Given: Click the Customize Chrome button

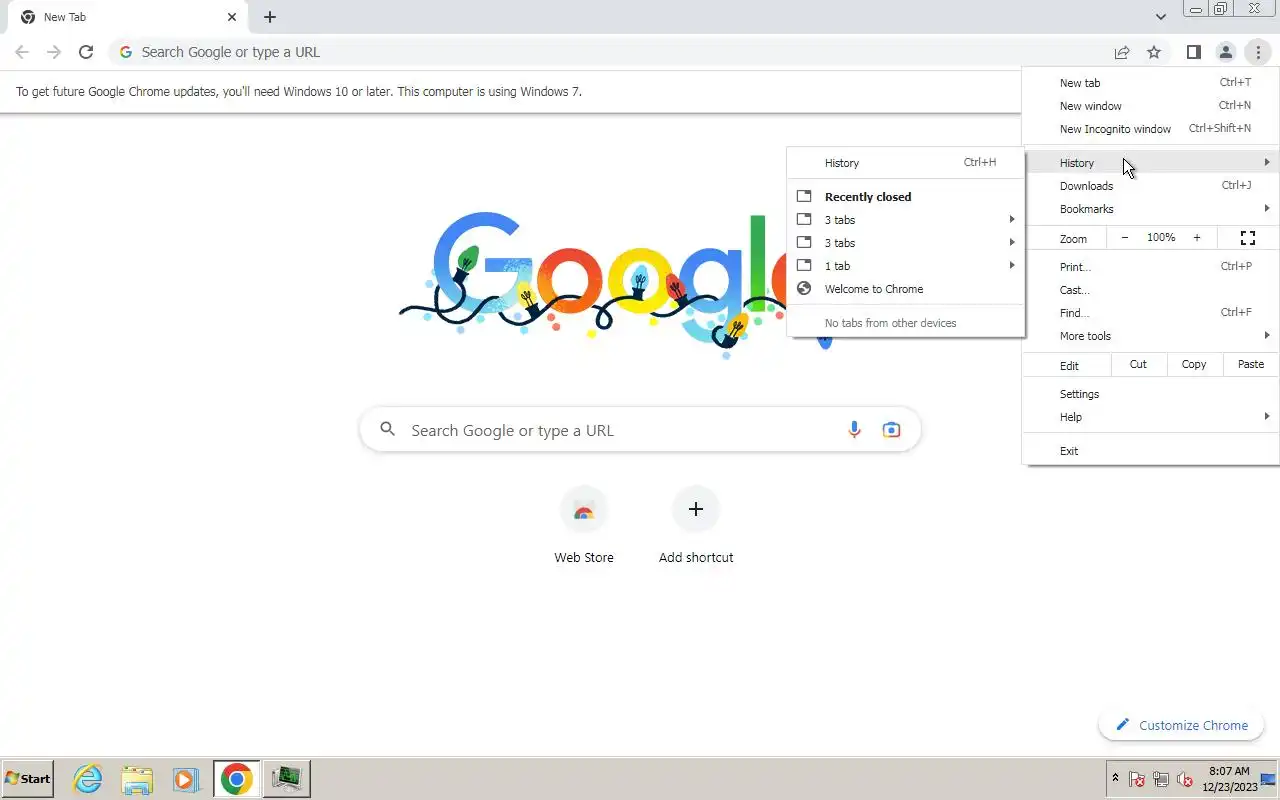Looking at the screenshot, I should [1181, 725].
